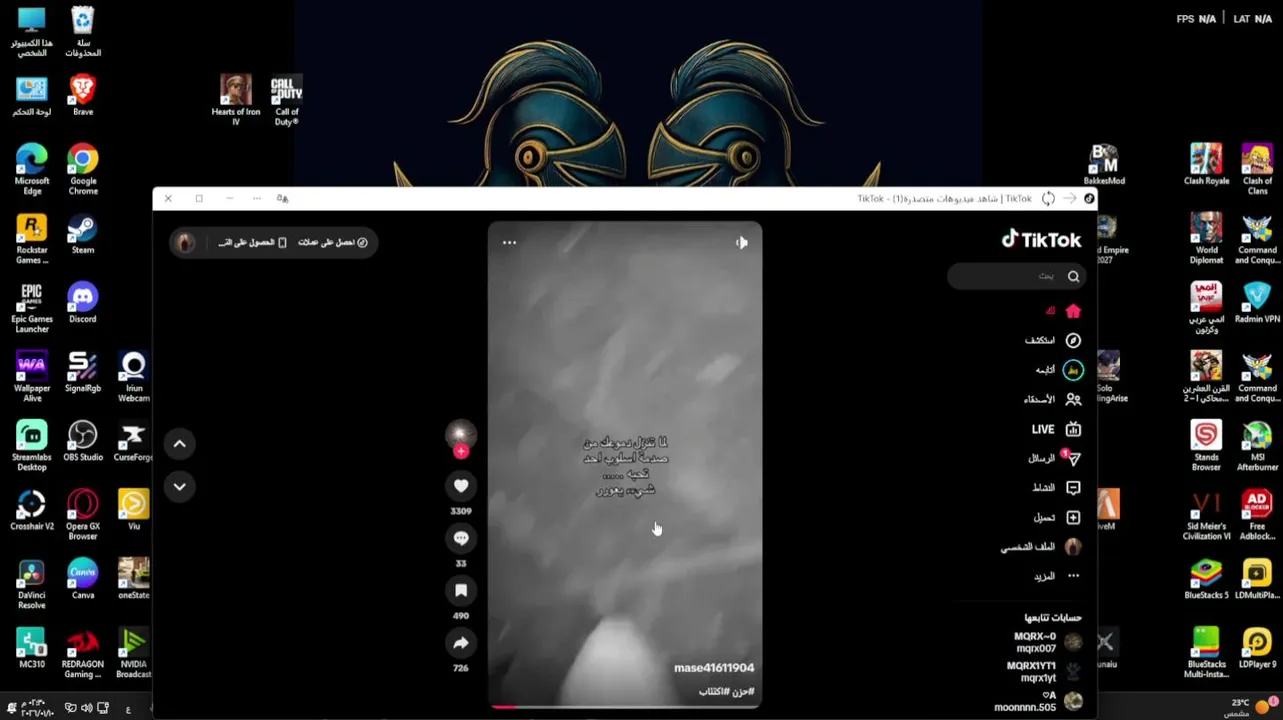The image size is (1283, 720).
Task: Open the LIVE tab in sidebar
Action: coord(1056,429)
